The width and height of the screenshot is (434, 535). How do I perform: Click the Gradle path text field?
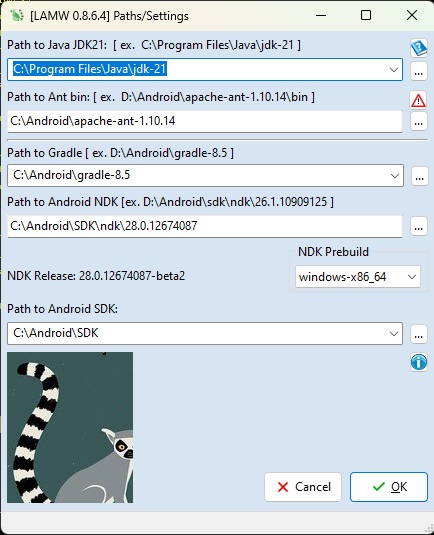(x=198, y=175)
